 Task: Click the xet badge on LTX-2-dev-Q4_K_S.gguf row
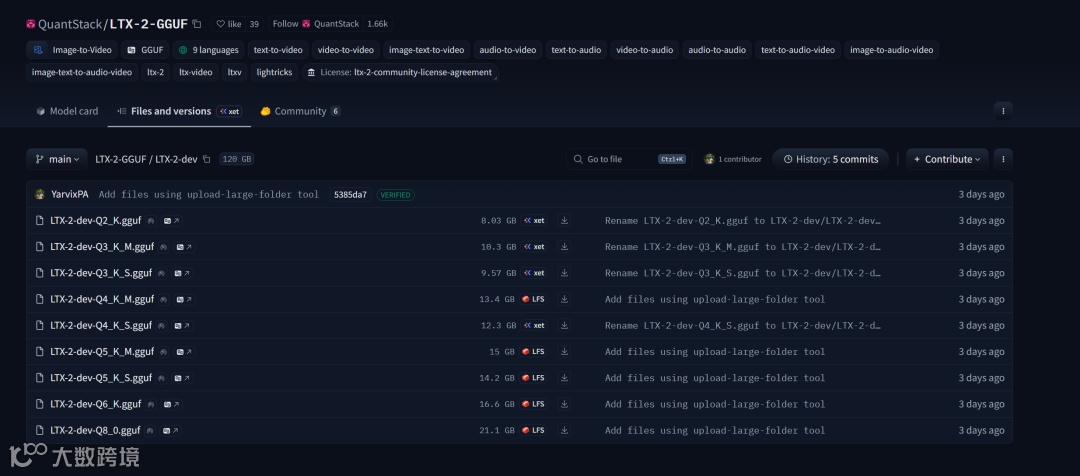(534, 325)
